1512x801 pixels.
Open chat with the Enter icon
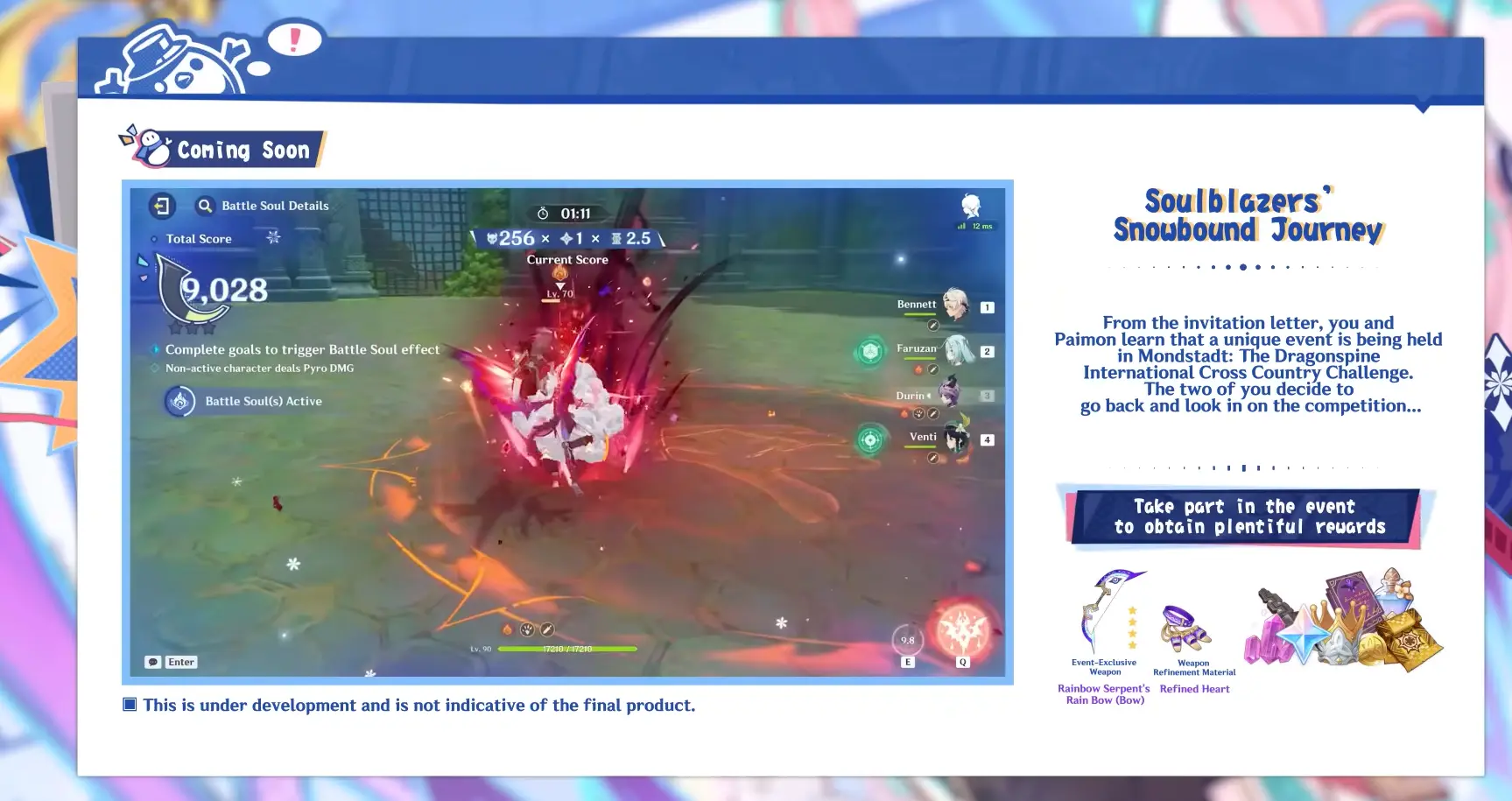172,662
